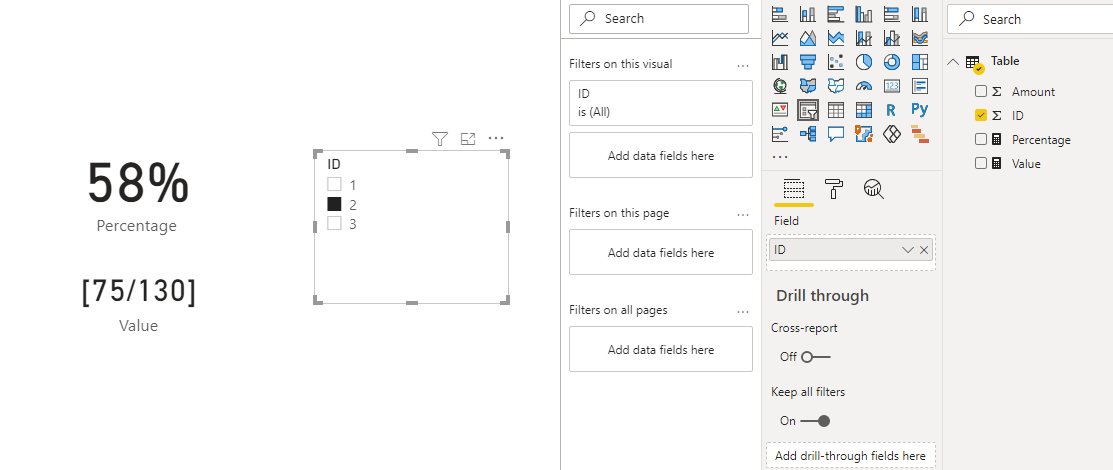1113x470 pixels.
Task: Select the Q&A speech bubble visual
Action: pyautogui.click(x=835, y=133)
